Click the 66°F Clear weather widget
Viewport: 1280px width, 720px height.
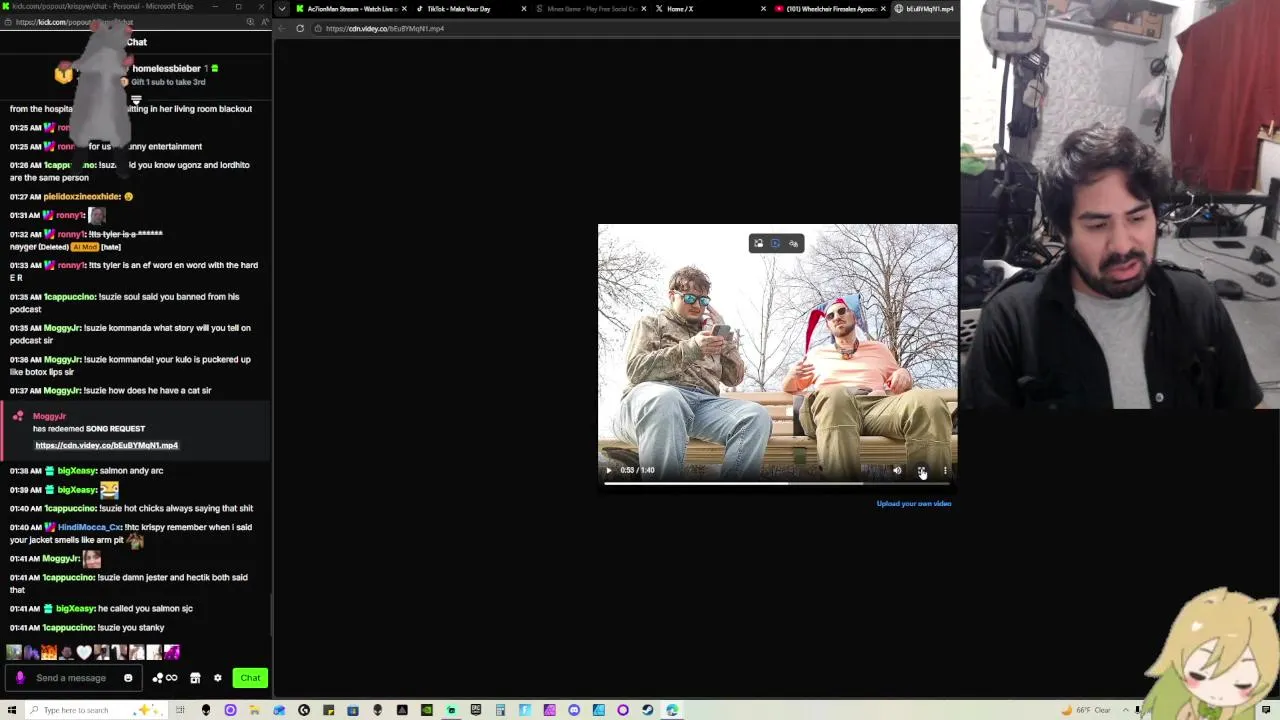[1086, 710]
